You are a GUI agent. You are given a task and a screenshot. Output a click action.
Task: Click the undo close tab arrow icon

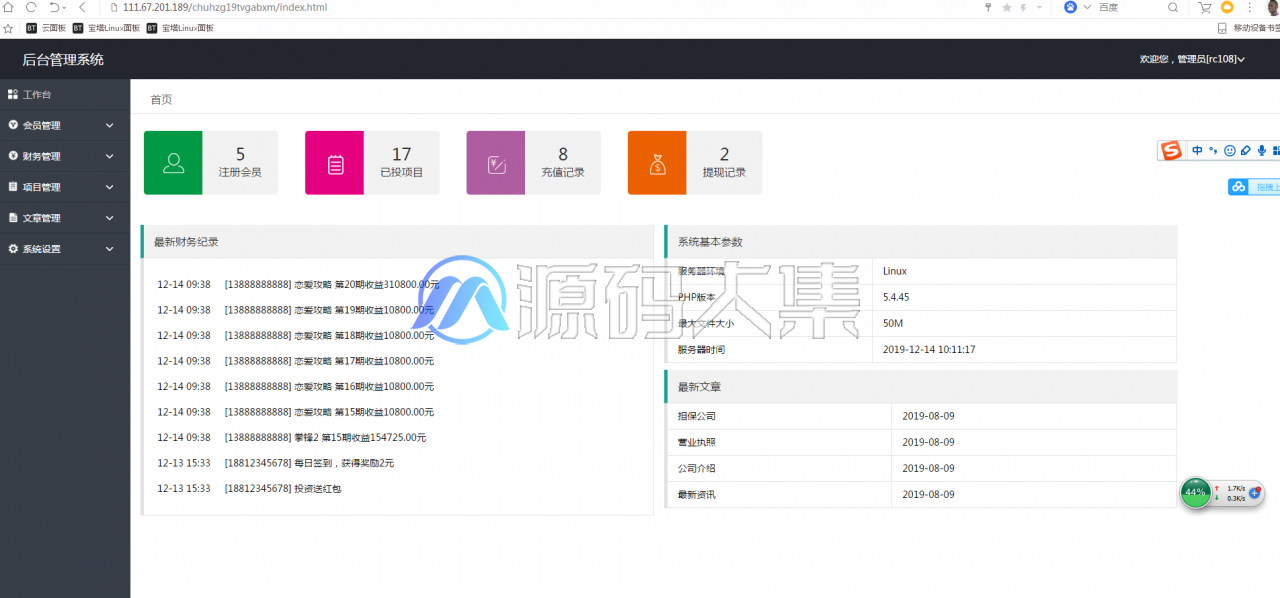[x=57, y=7]
